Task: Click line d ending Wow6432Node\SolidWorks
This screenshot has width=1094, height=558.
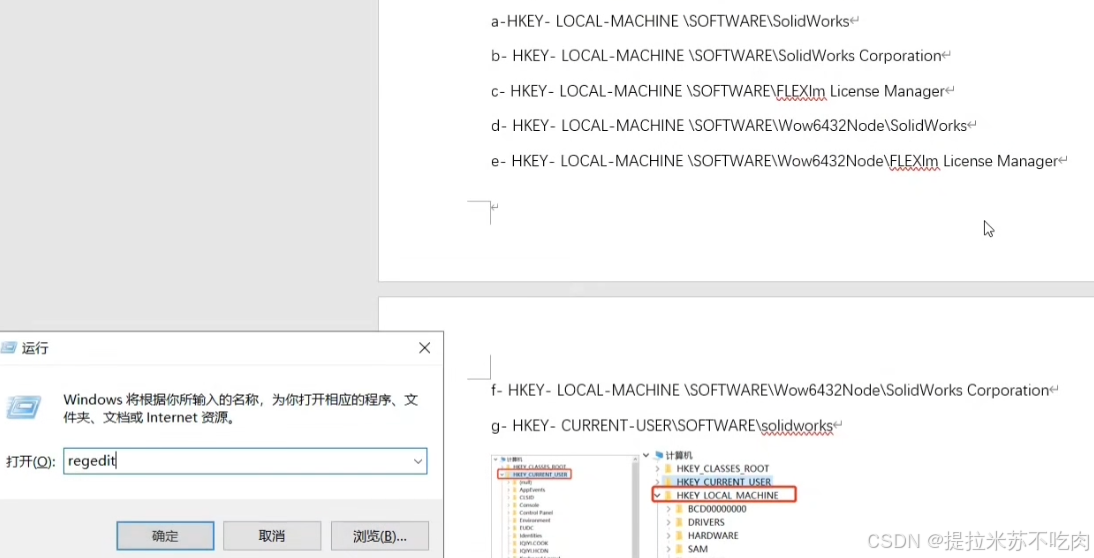Action: [729, 126]
